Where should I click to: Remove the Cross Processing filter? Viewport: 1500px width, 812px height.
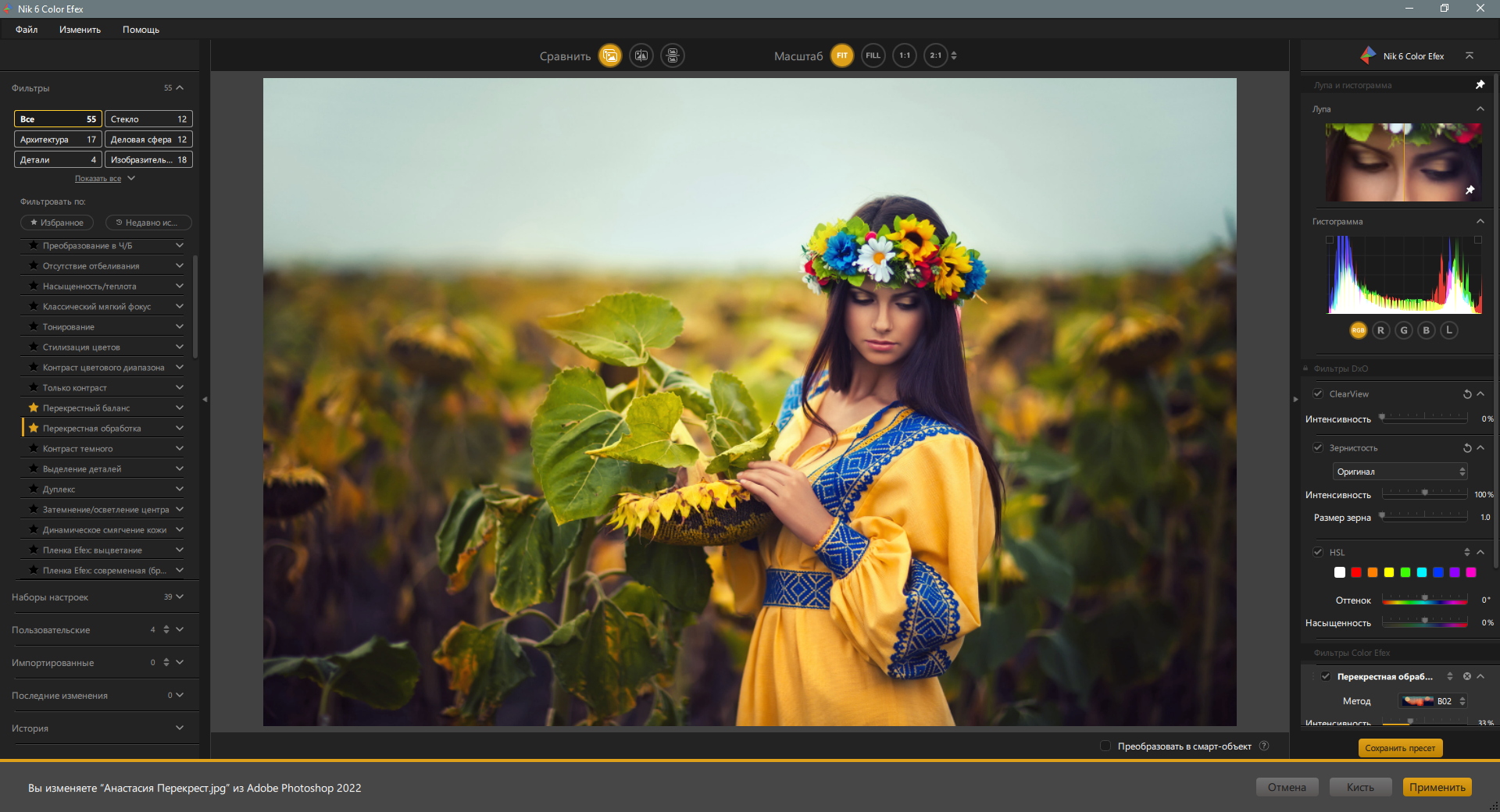pos(1467,676)
